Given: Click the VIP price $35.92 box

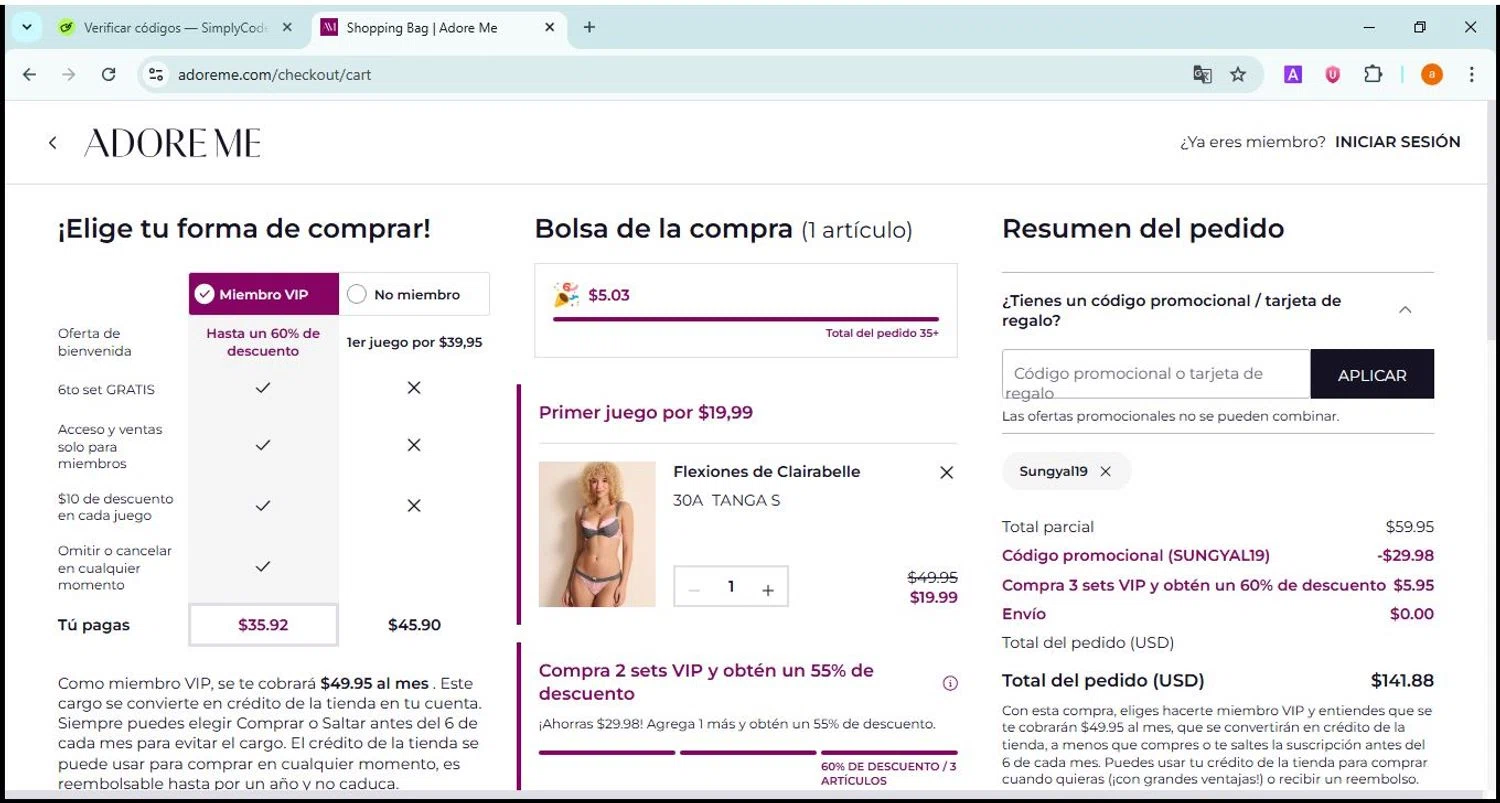Looking at the screenshot, I should point(263,625).
